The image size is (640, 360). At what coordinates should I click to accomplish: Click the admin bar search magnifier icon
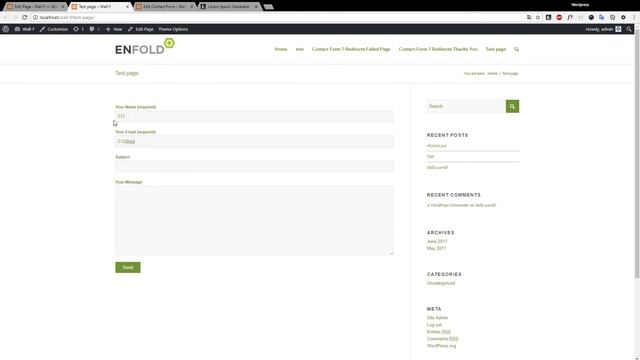(629, 29)
